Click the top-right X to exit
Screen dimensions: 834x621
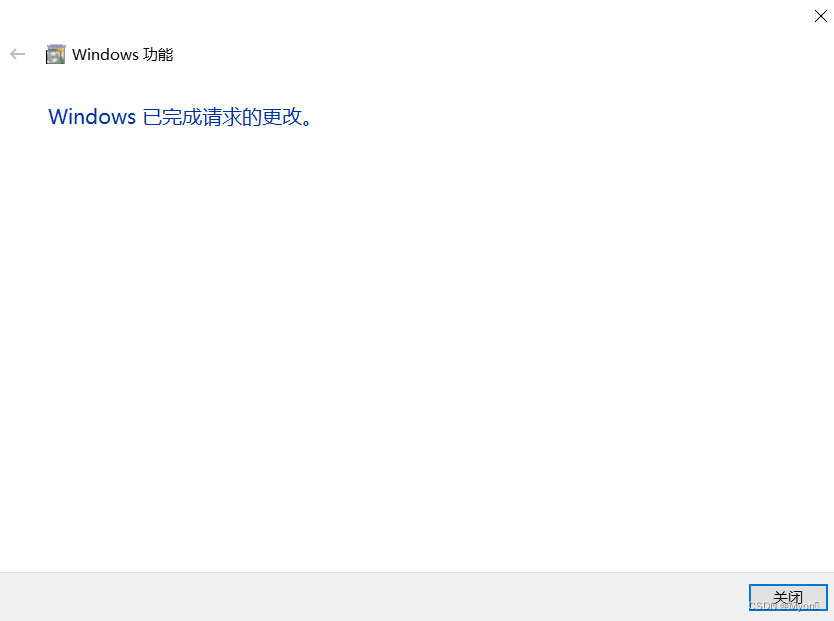point(821,16)
